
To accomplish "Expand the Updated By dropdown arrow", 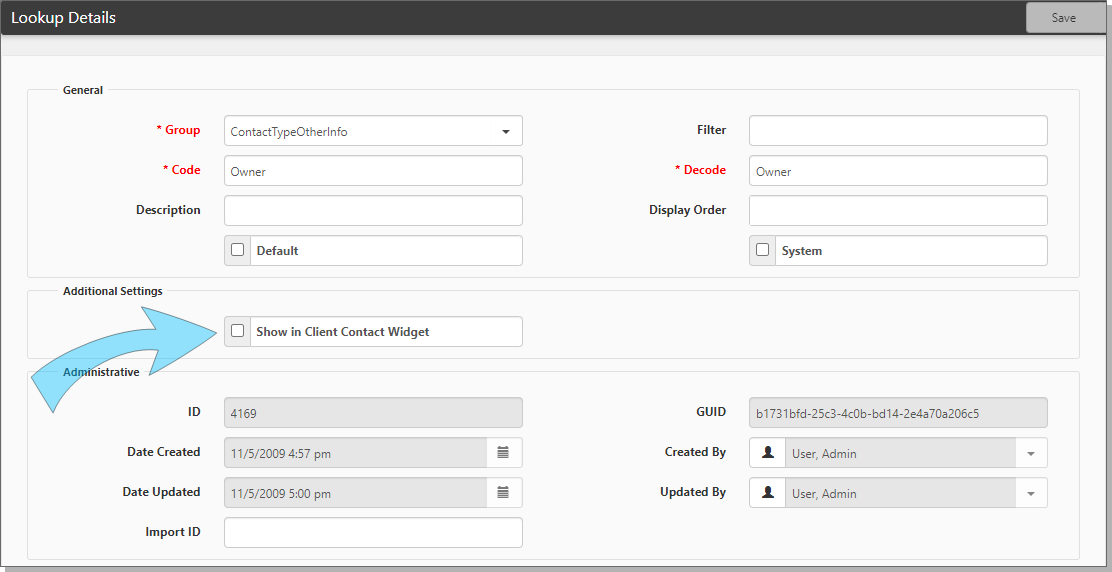I will tap(1030, 494).
